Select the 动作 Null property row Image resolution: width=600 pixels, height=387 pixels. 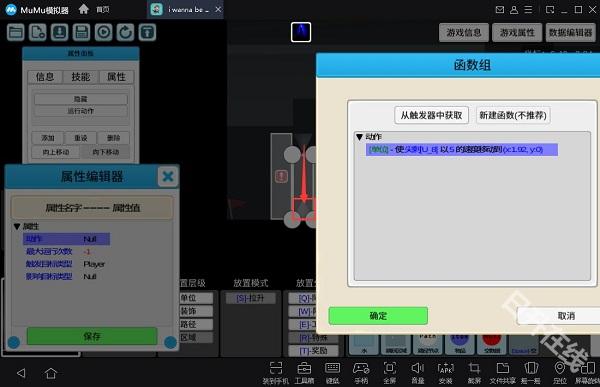(x=67, y=239)
